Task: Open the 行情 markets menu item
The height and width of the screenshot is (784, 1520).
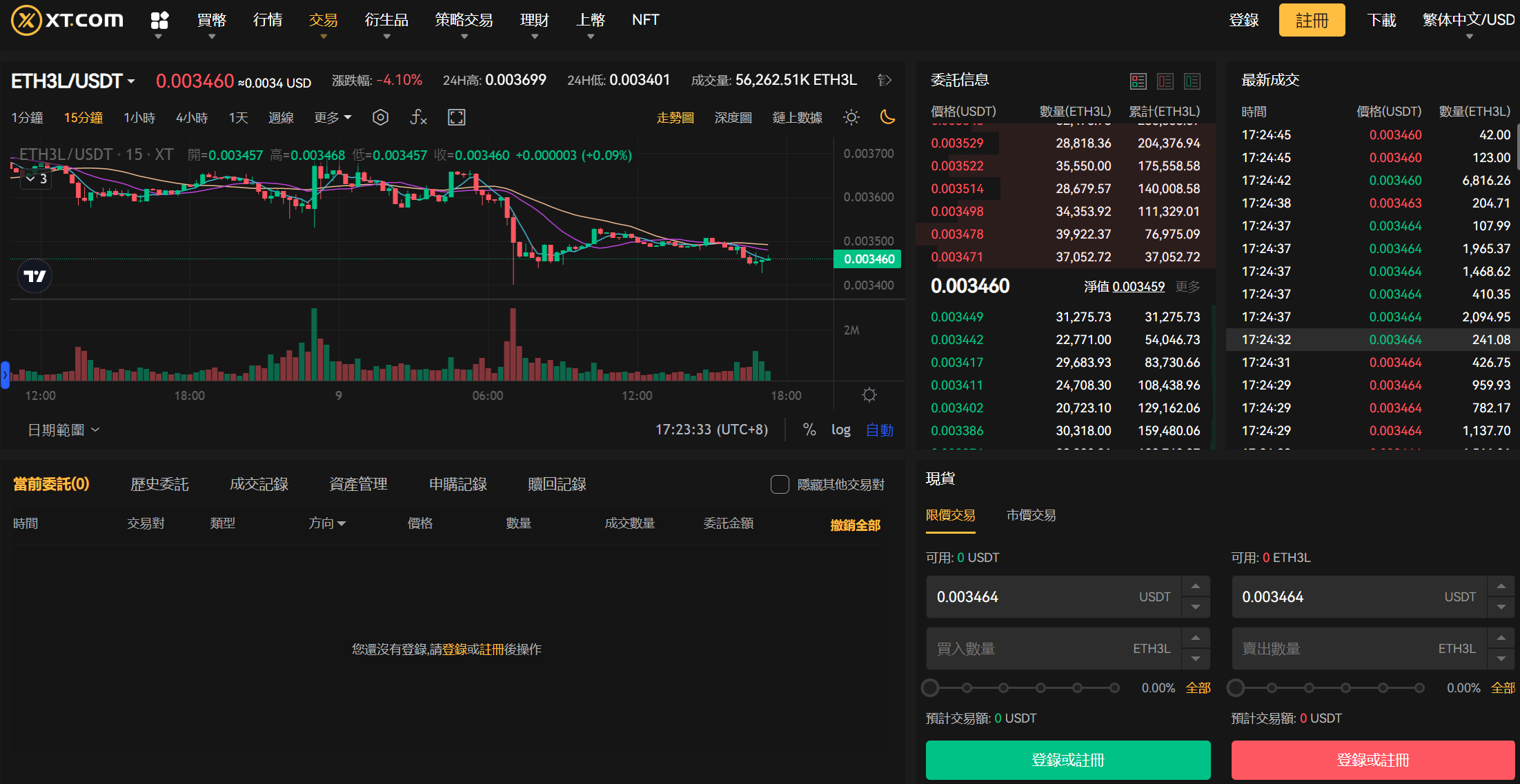Action: [x=267, y=20]
